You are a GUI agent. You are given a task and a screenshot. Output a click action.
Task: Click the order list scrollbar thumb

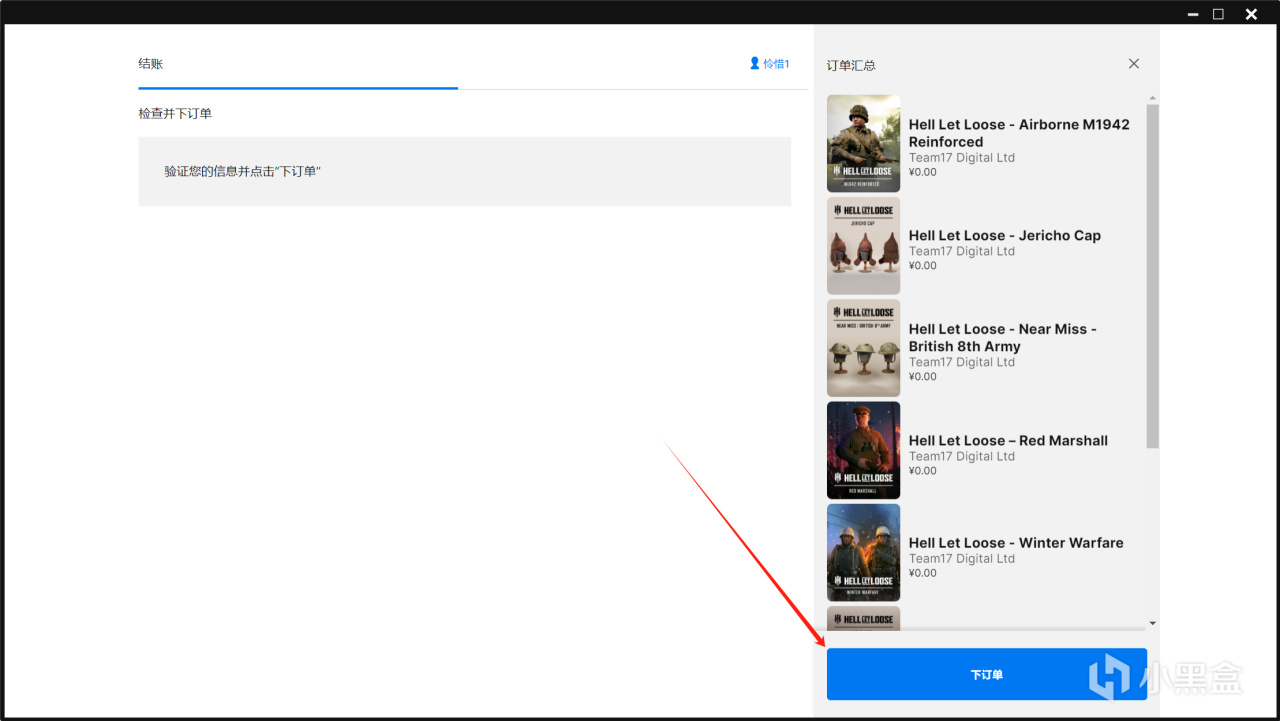[x=1152, y=276]
